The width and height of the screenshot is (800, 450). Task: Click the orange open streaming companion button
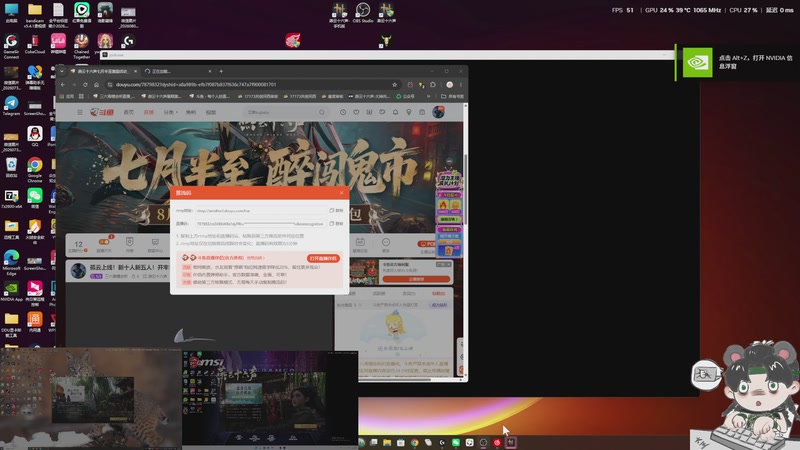coord(323,258)
